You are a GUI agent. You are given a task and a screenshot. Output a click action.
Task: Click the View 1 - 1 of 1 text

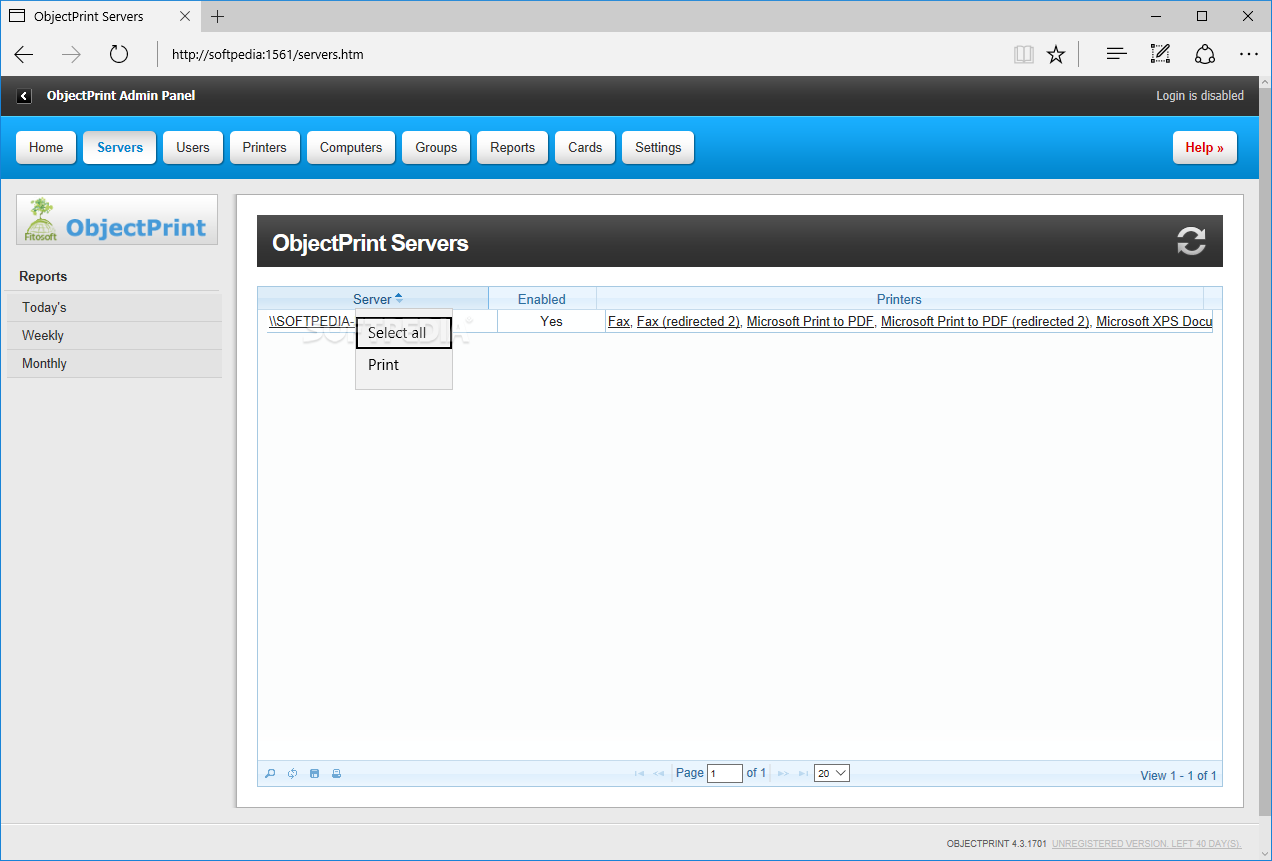pos(1179,776)
